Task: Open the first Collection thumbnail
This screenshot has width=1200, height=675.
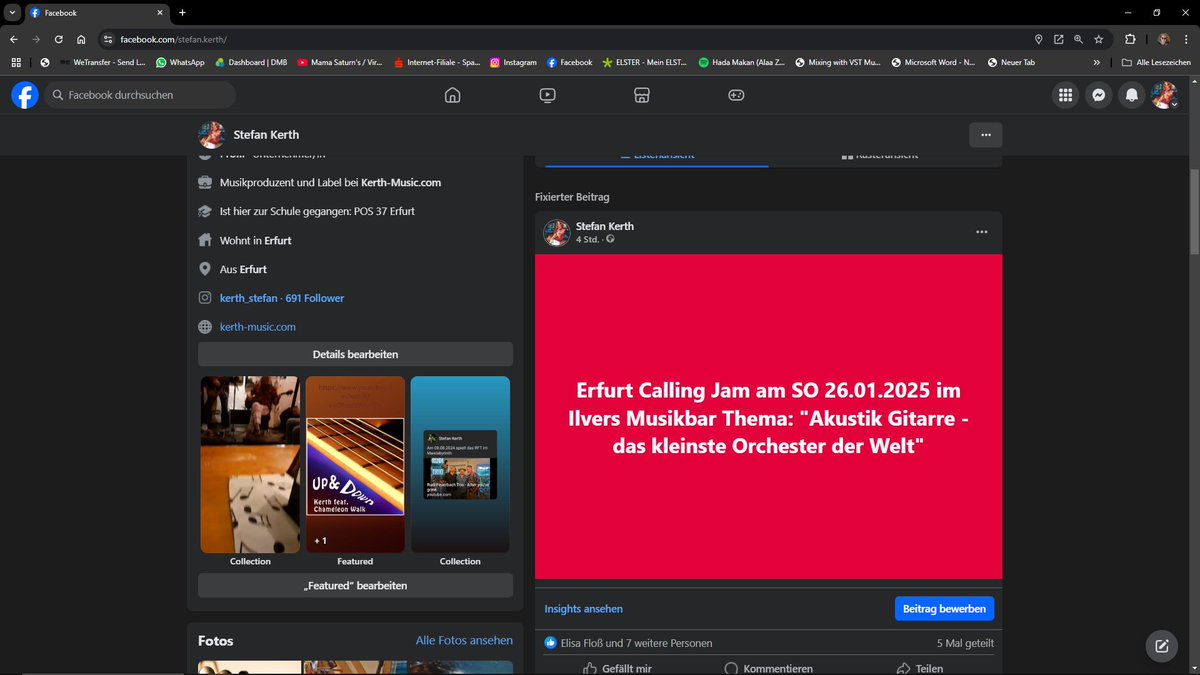Action: pos(250,464)
